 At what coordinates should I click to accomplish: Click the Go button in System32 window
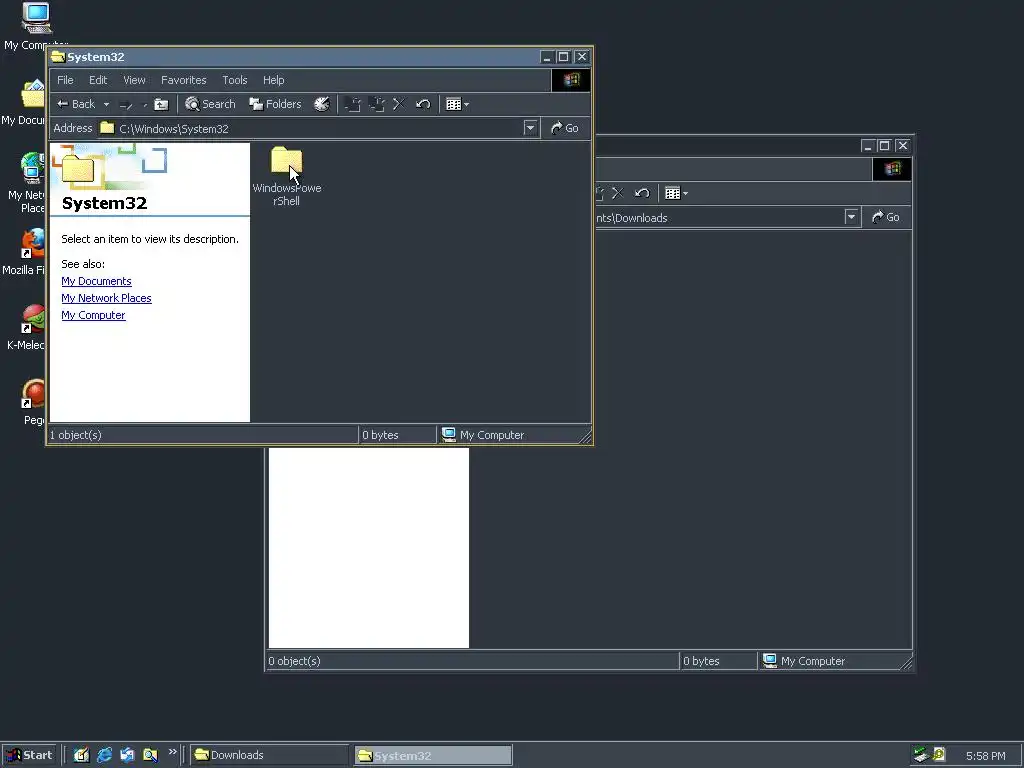coord(565,128)
